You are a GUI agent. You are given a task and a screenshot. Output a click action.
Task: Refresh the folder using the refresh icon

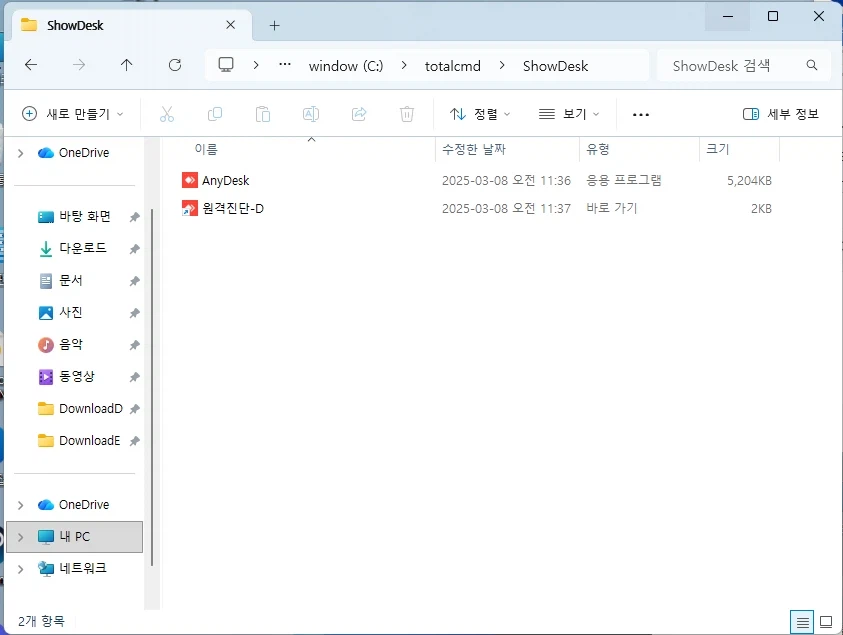[174, 65]
